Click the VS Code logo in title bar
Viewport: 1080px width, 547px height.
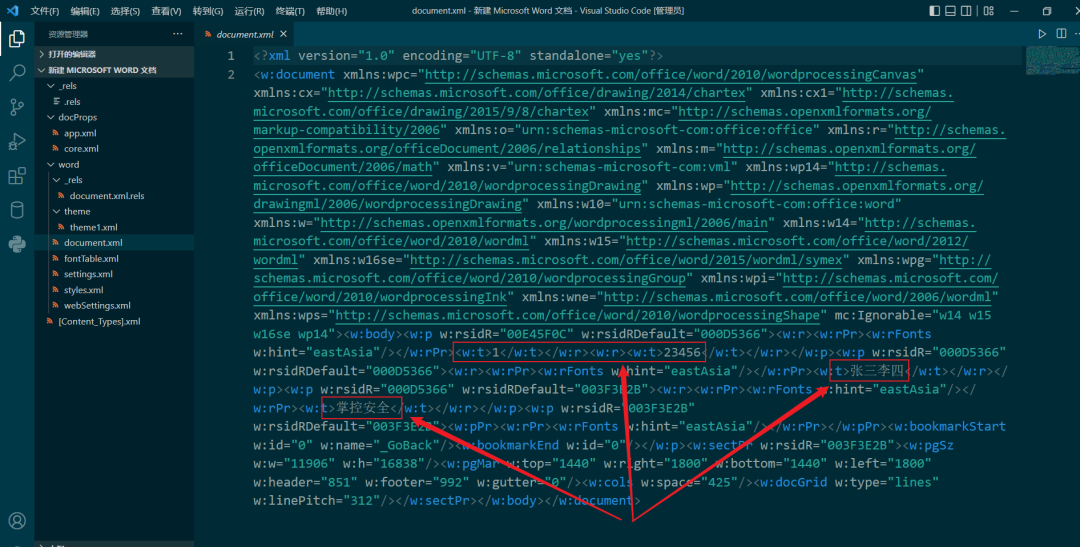click(x=12, y=11)
